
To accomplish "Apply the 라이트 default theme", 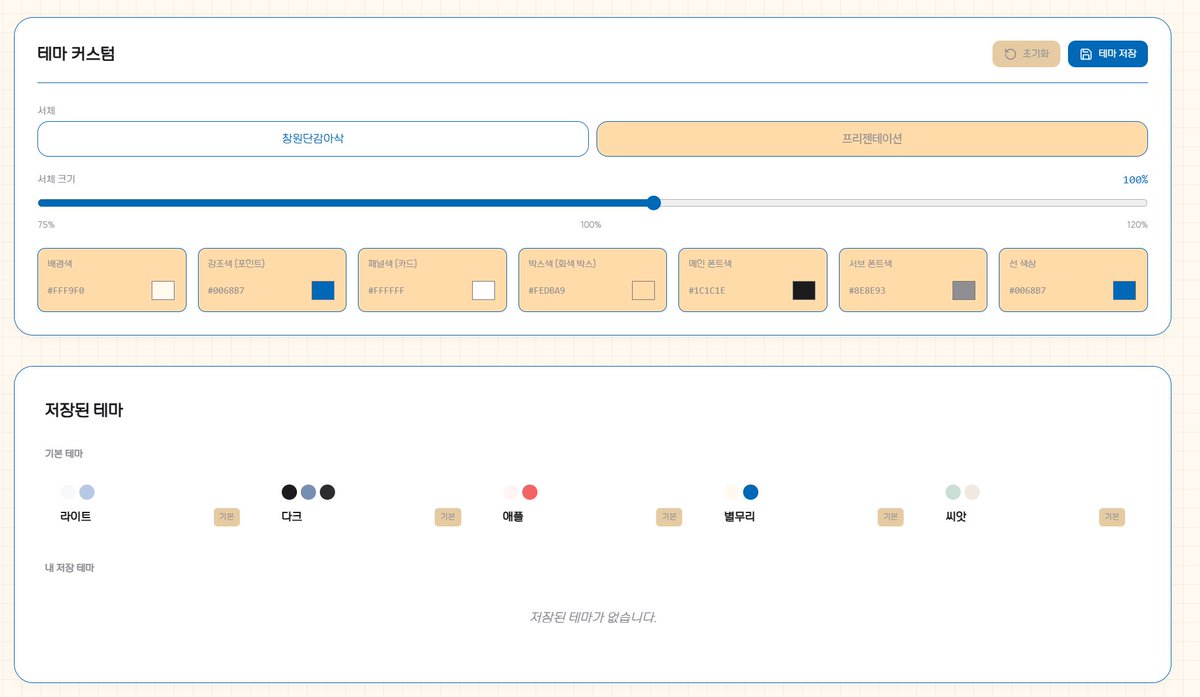I will coord(150,505).
